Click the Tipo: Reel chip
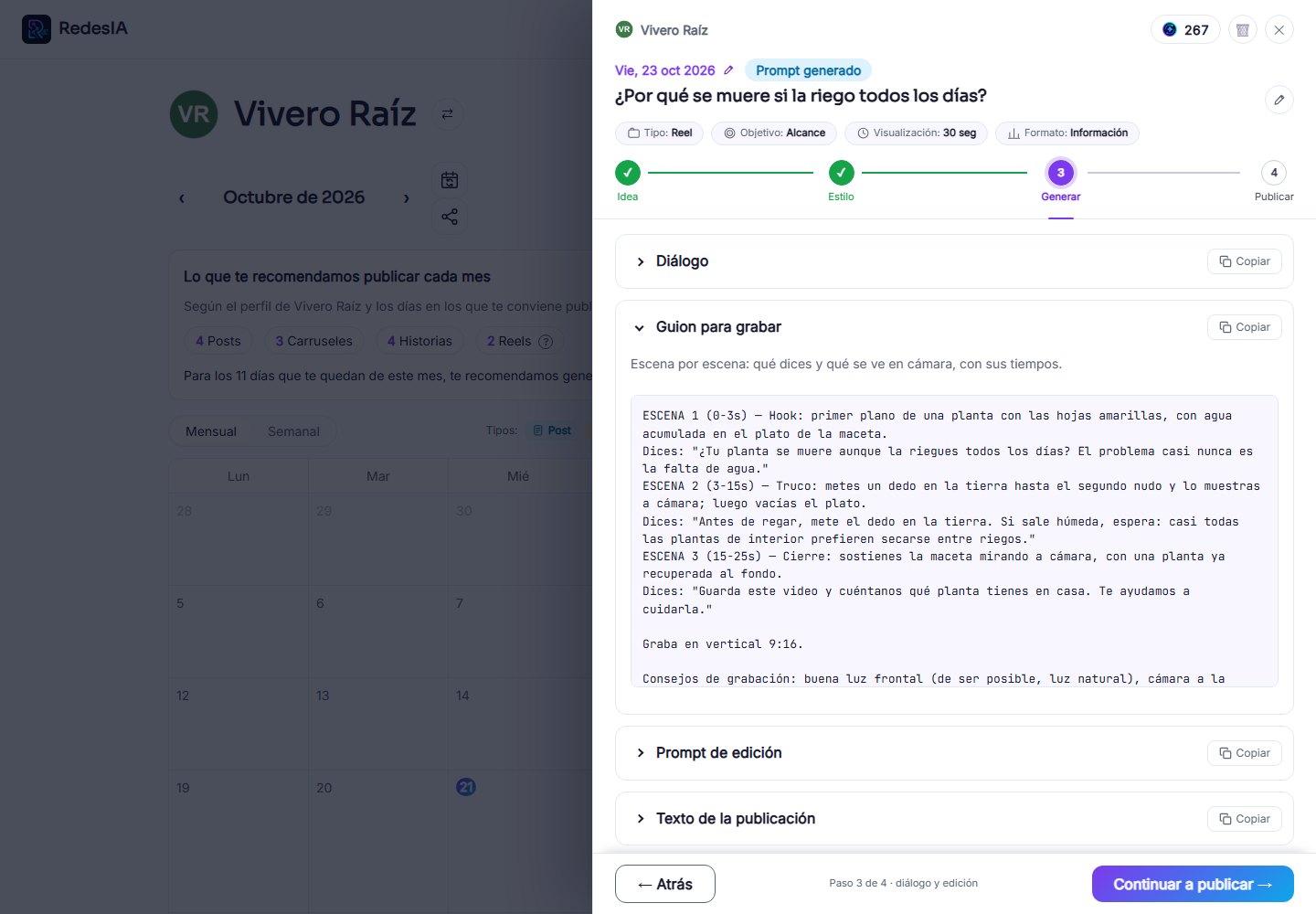The height and width of the screenshot is (914, 1316). point(659,133)
